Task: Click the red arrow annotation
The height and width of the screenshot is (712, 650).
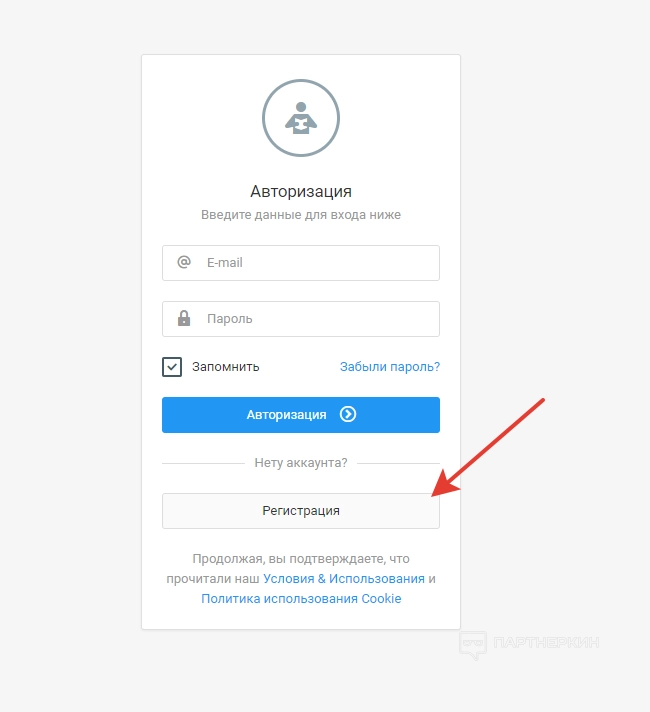Action: tap(488, 447)
